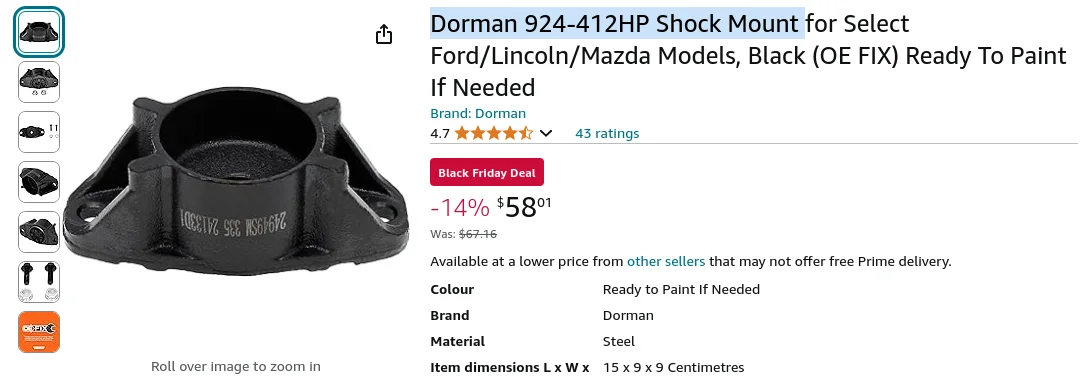This screenshot has width=1090, height=383.
Task: Select the first highlighted shock mount thumbnail
Action: (39, 32)
